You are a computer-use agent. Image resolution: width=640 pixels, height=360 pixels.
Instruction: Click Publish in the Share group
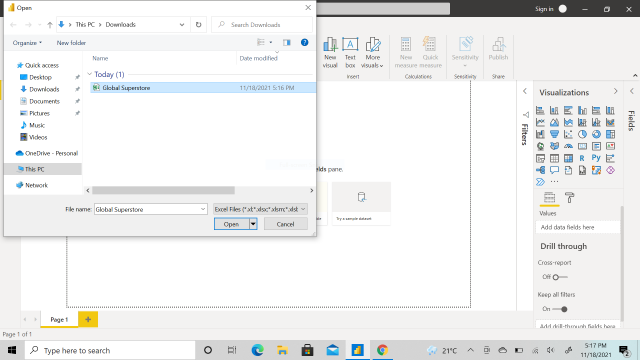[x=498, y=49]
